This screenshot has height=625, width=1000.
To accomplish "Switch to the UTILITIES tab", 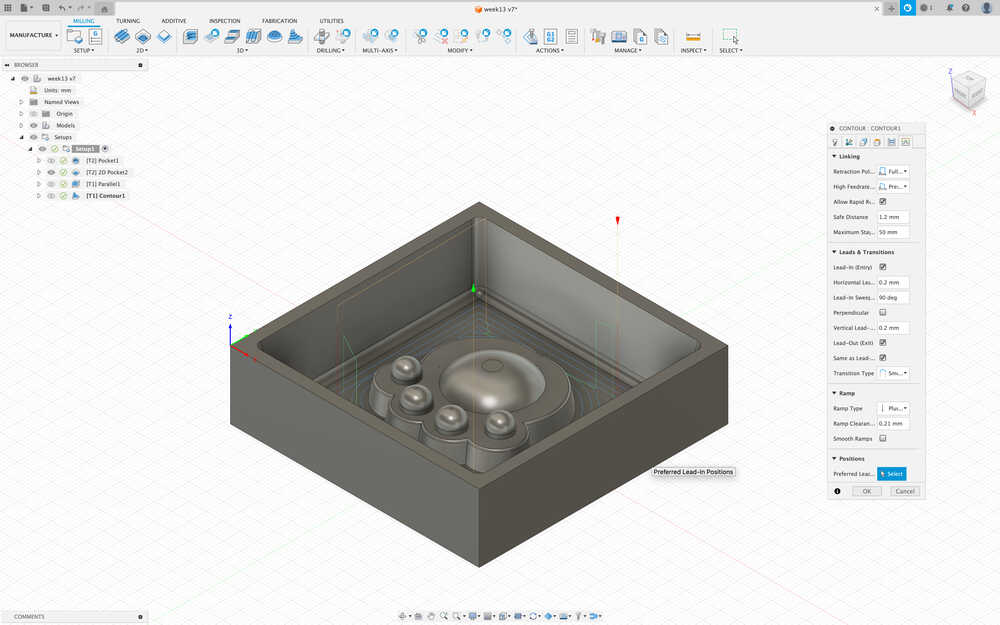I will coord(332,21).
